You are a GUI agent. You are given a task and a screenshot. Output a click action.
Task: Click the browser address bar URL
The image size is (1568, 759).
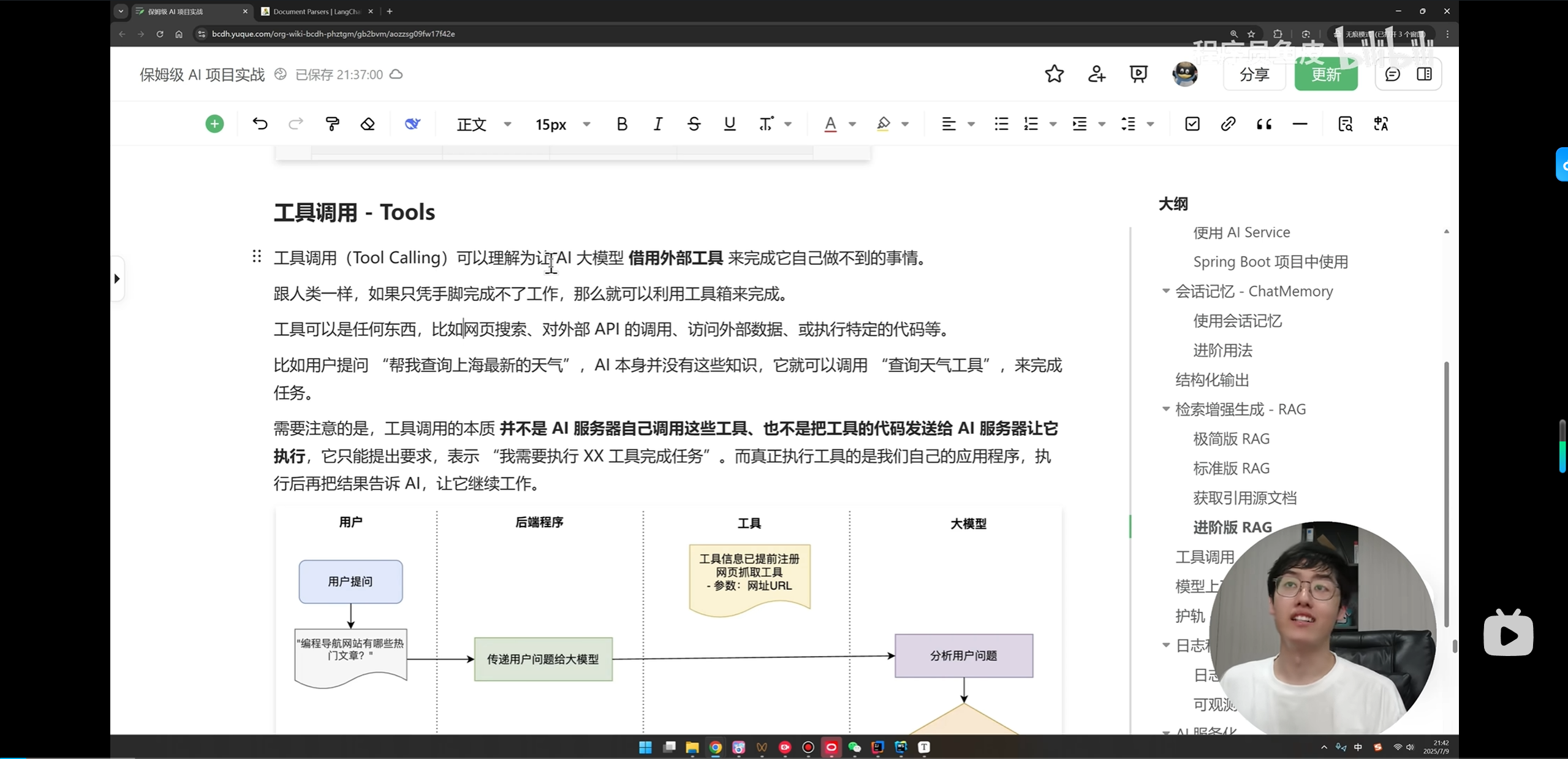[x=333, y=34]
